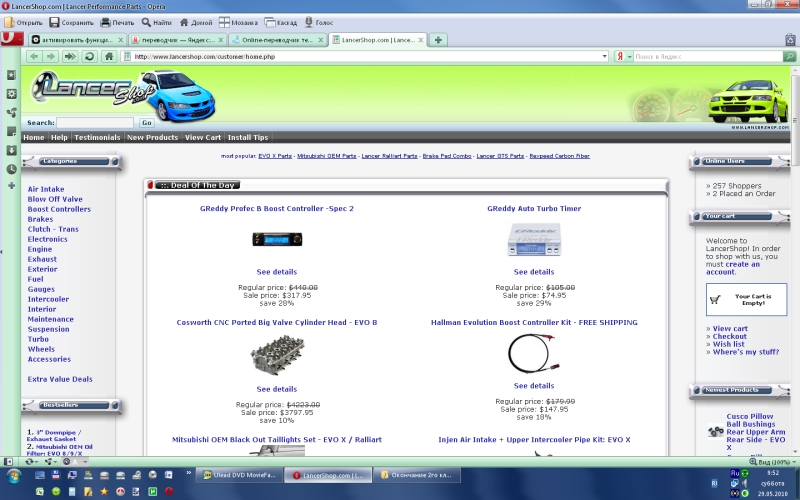Viewport: 800px width, 500px height.
Task: Open the Help menu item on site
Action: point(59,137)
